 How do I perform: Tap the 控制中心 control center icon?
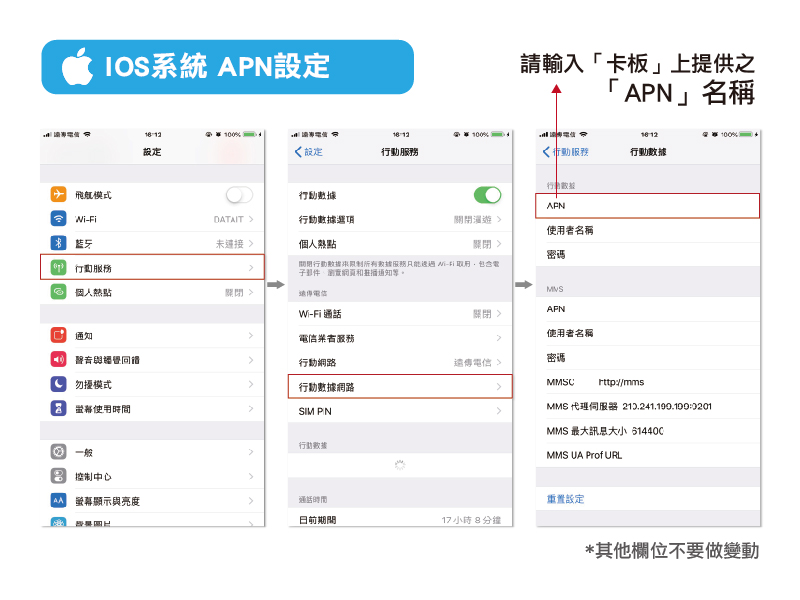pyautogui.click(x=58, y=476)
